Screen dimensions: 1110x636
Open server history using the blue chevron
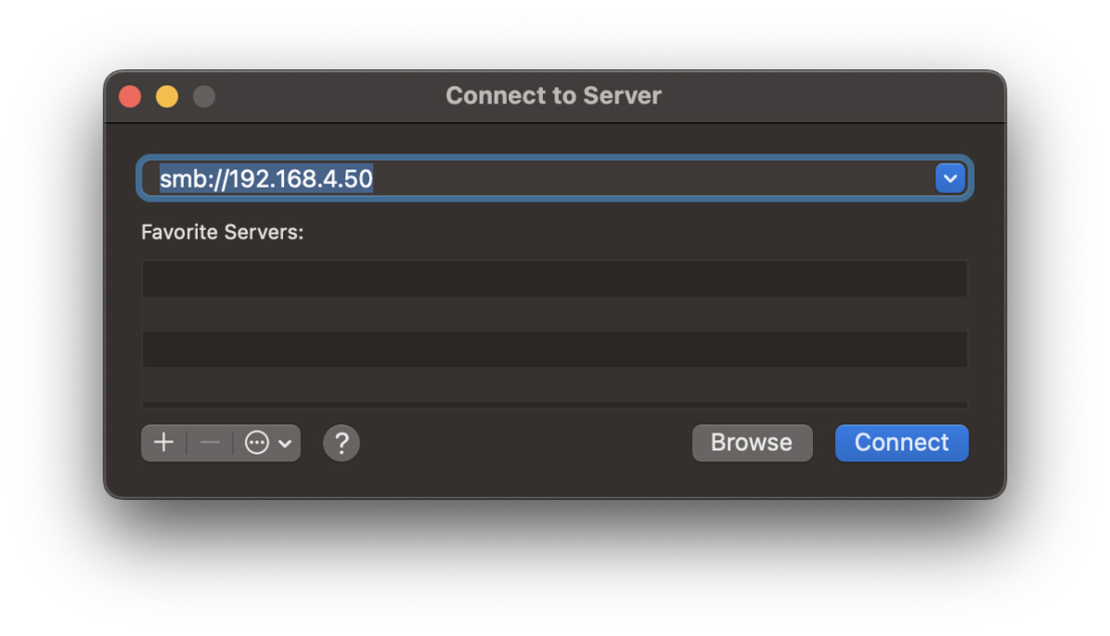949,178
